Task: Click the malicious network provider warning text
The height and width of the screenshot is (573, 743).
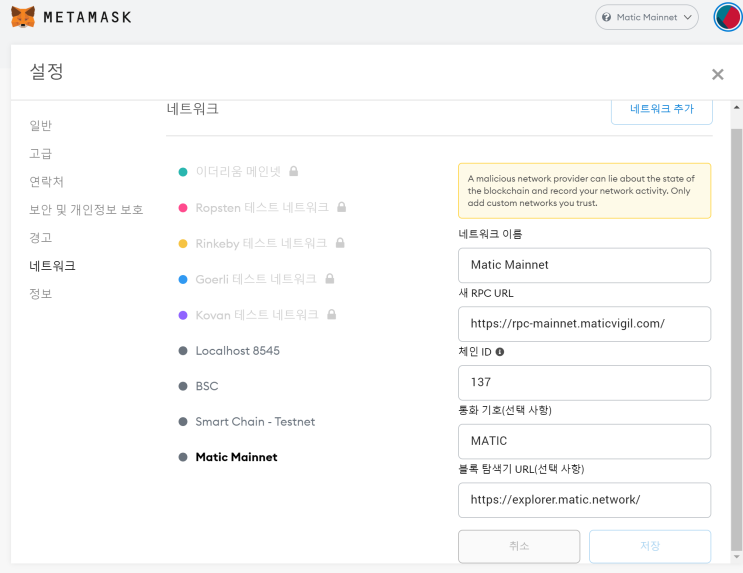Action: point(581,191)
